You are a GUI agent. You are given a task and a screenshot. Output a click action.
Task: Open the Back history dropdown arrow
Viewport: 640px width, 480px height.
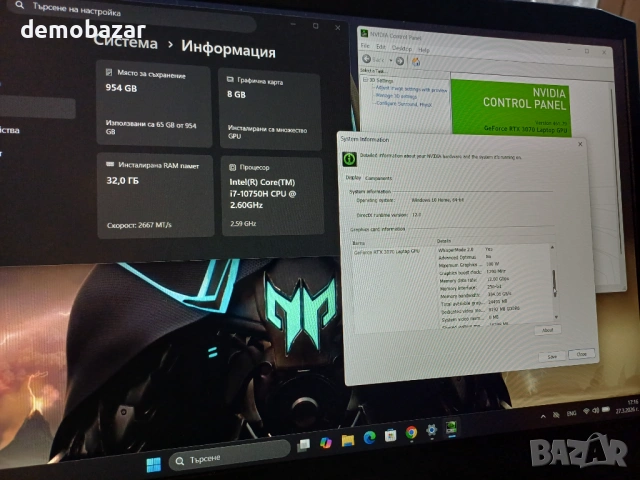point(391,61)
